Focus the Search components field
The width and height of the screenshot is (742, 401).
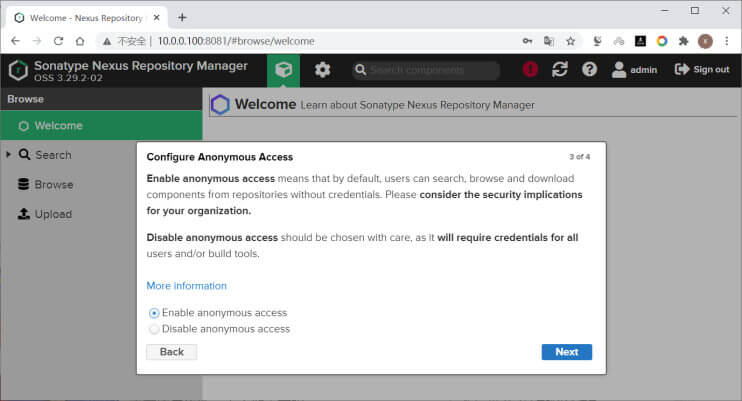click(426, 70)
